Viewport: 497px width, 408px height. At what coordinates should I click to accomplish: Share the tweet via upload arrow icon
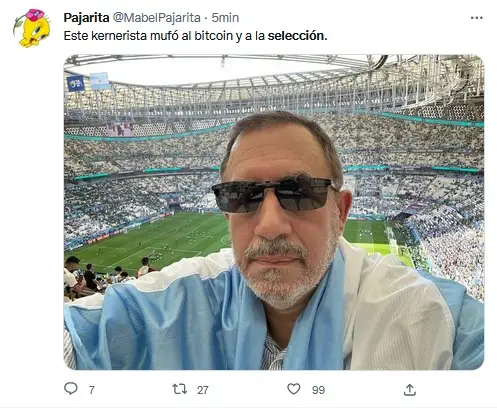[x=410, y=390]
